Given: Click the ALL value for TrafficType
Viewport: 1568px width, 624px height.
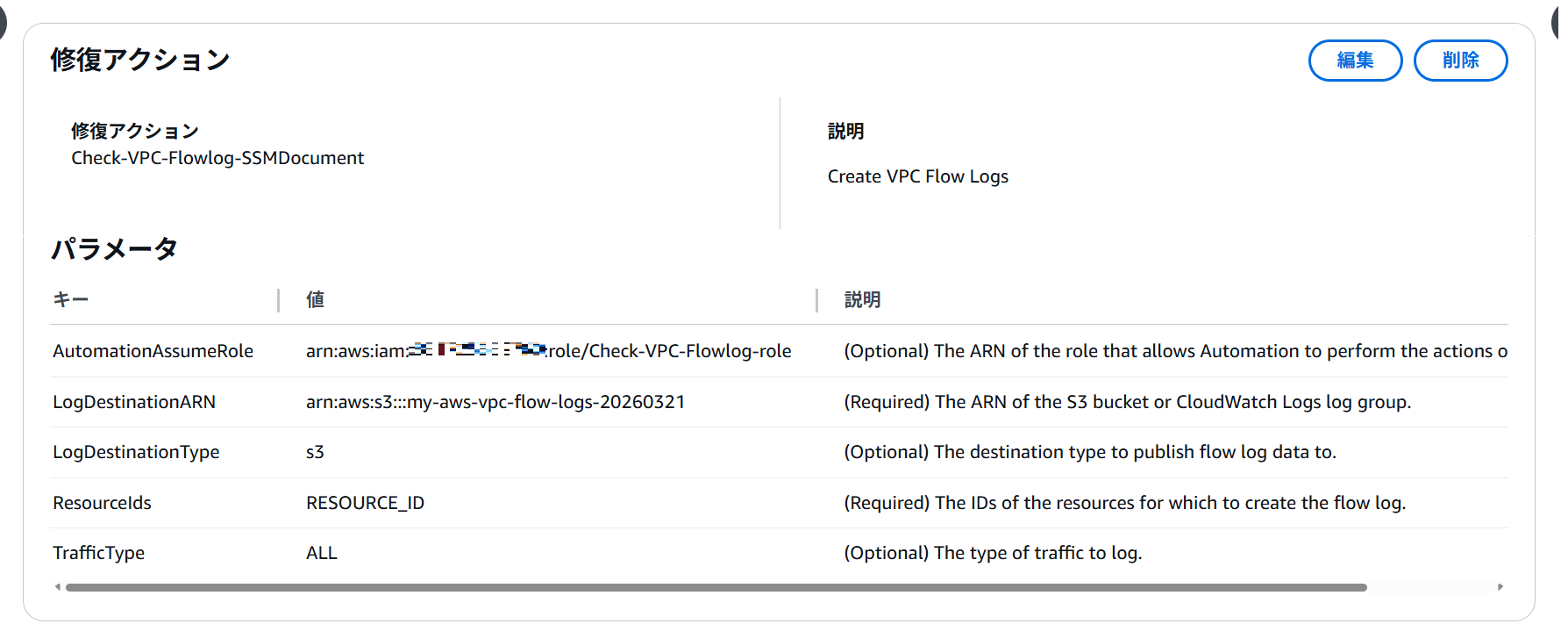Looking at the screenshot, I should 322,553.
